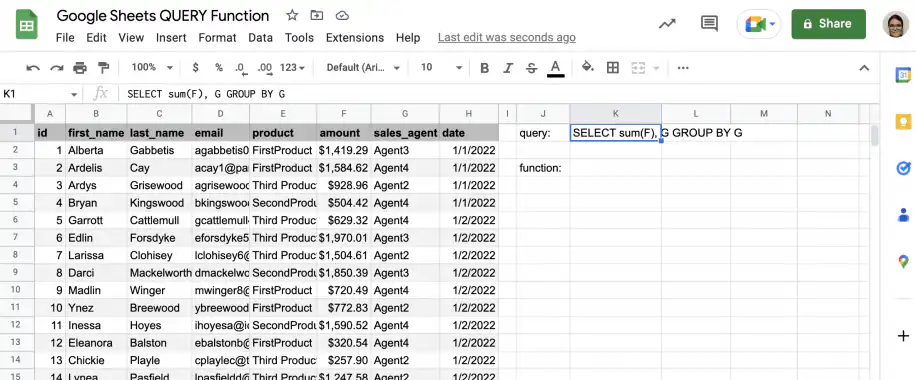Toggle bold formatting

click(484, 68)
